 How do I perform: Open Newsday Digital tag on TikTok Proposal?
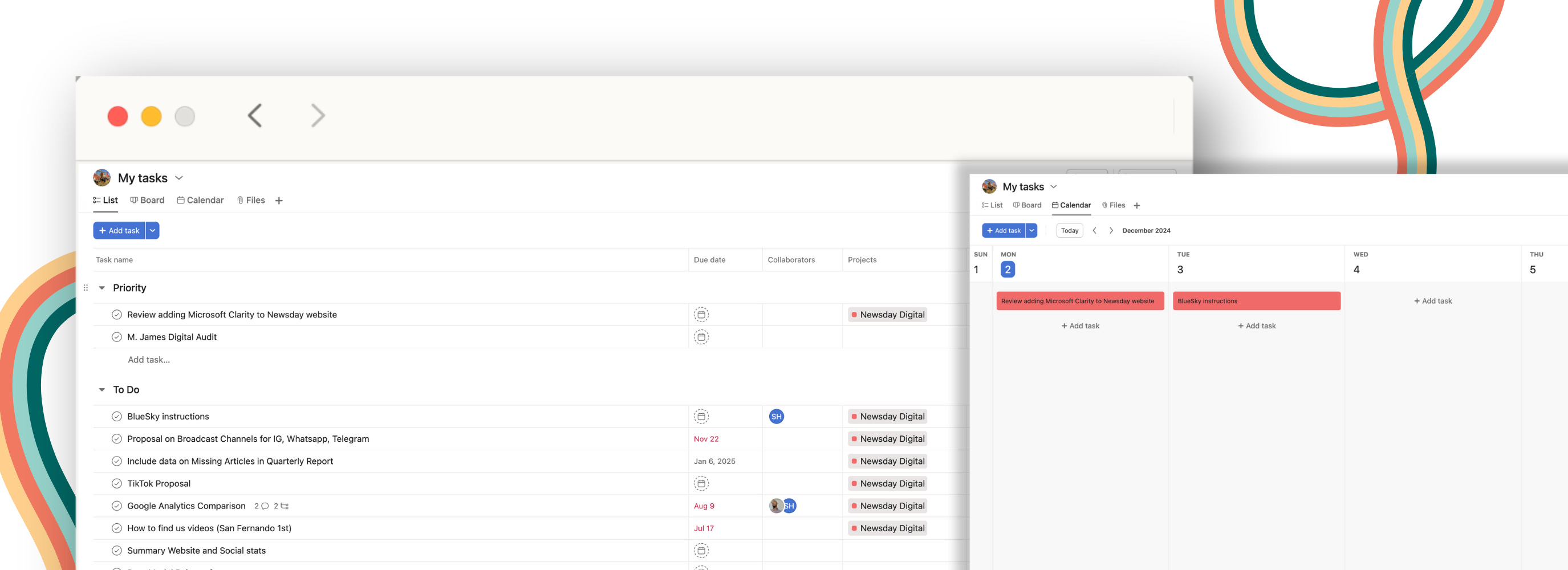887,483
